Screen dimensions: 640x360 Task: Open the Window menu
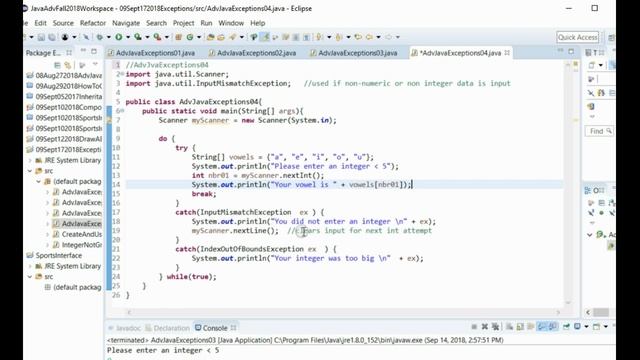[231, 23]
